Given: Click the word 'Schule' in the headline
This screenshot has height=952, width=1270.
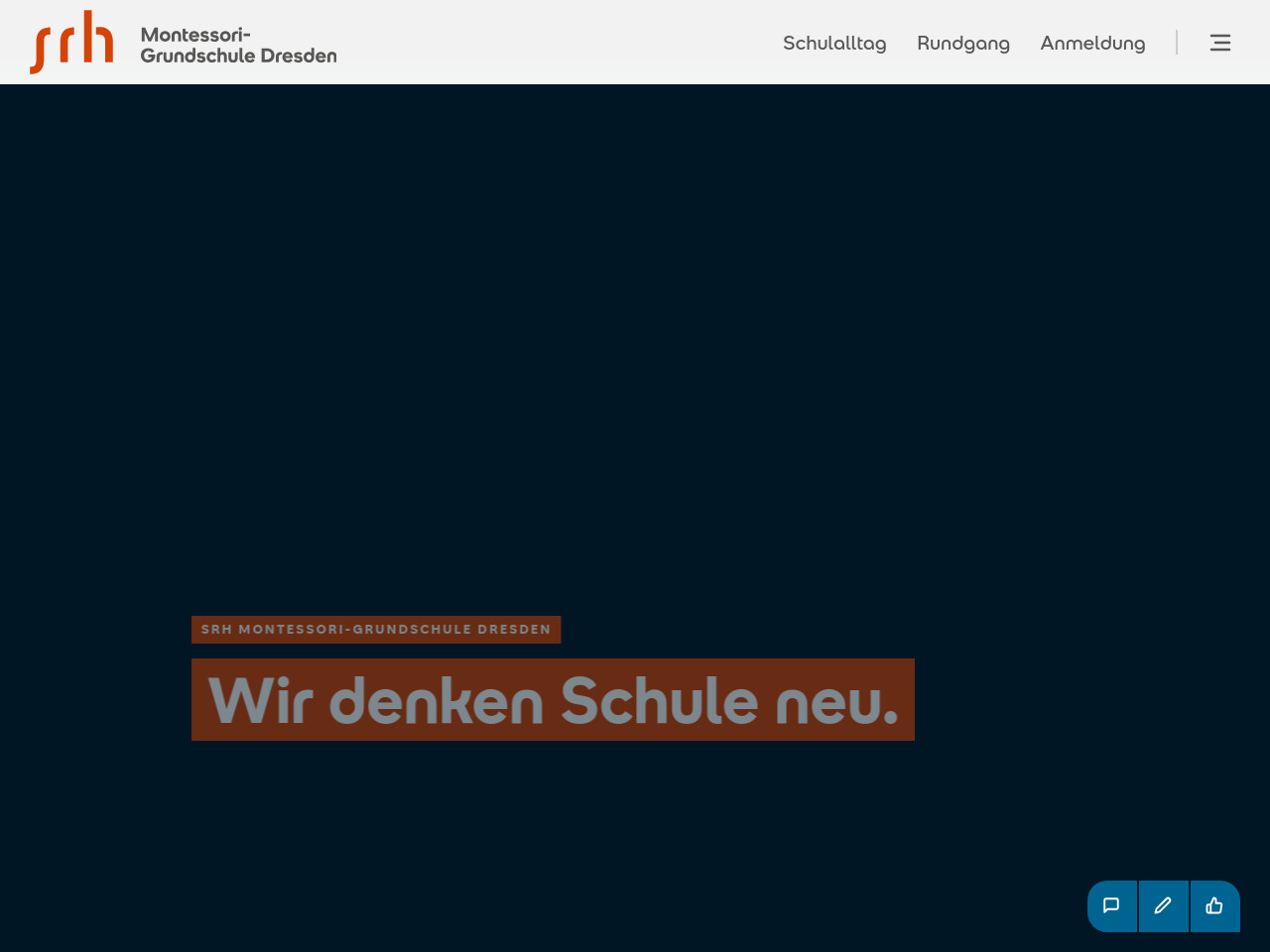Looking at the screenshot, I should click(659, 700).
